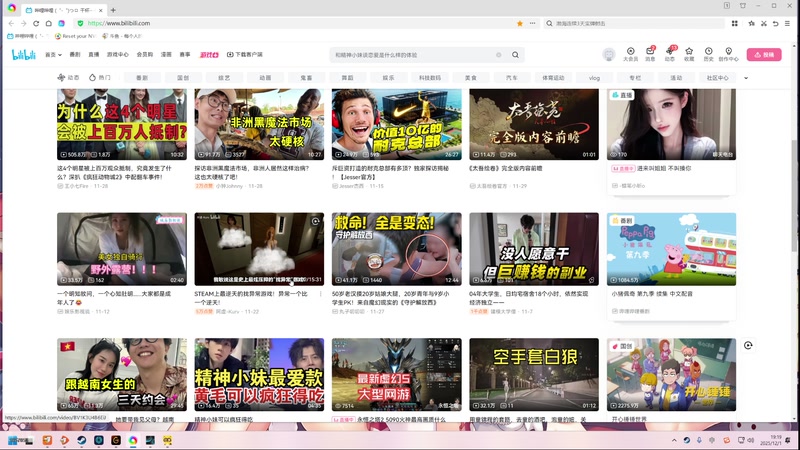Viewport: 800px width, 450px height.
Task: Open the user avatar menu
Action: pos(609,54)
